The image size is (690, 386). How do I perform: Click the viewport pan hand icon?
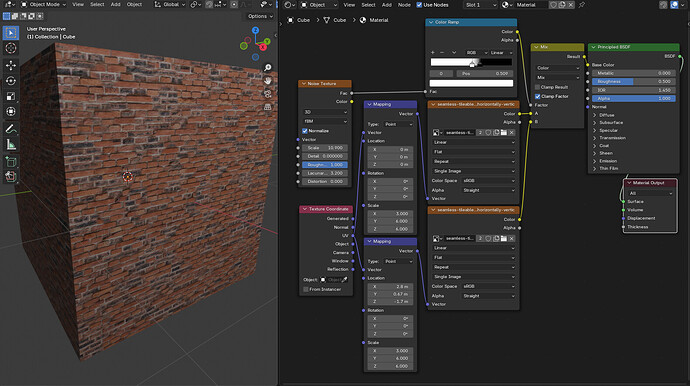pyautogui.click(x=267, y=81)
